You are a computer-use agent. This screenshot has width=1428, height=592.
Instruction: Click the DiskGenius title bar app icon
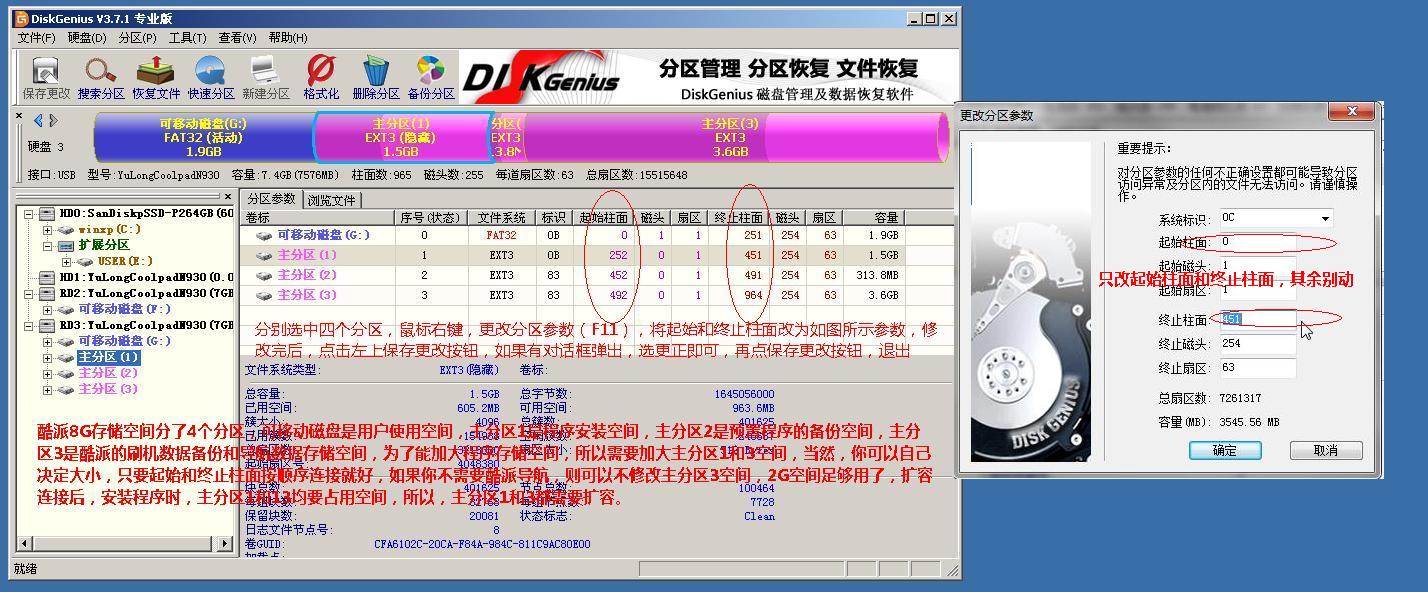[x=22, y=18]
